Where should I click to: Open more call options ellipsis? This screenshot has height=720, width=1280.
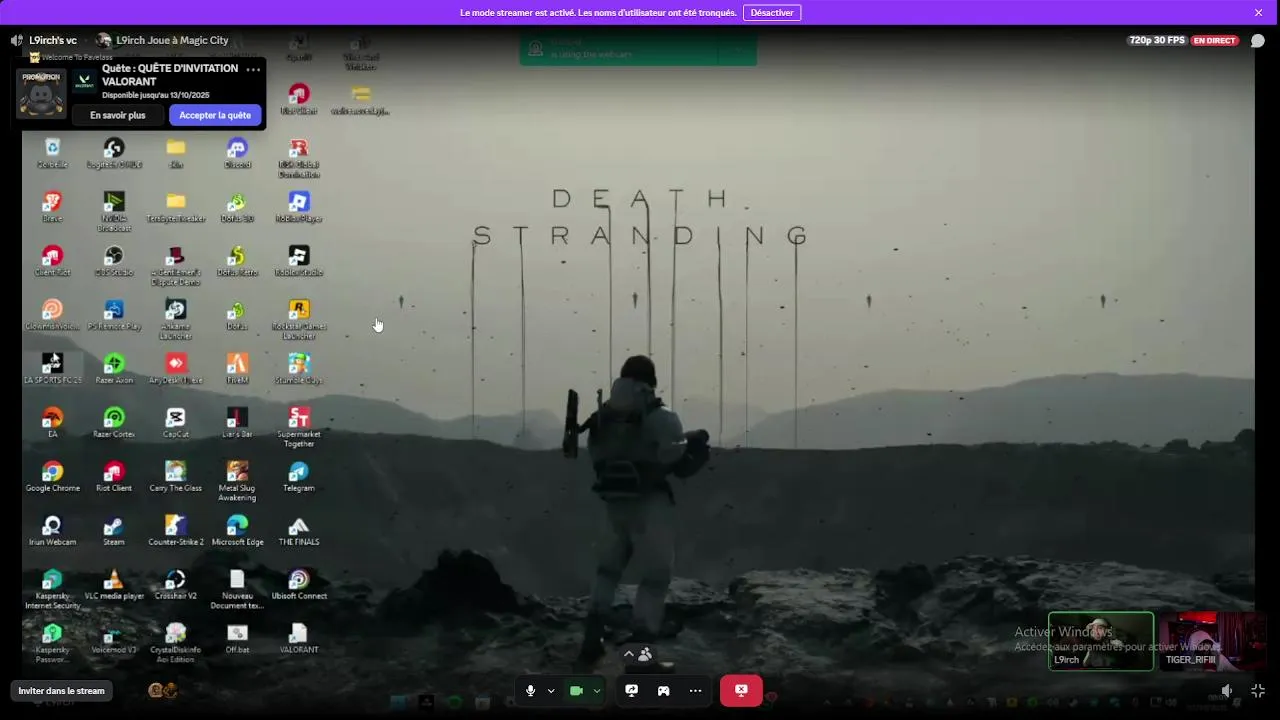coord(695,691)
